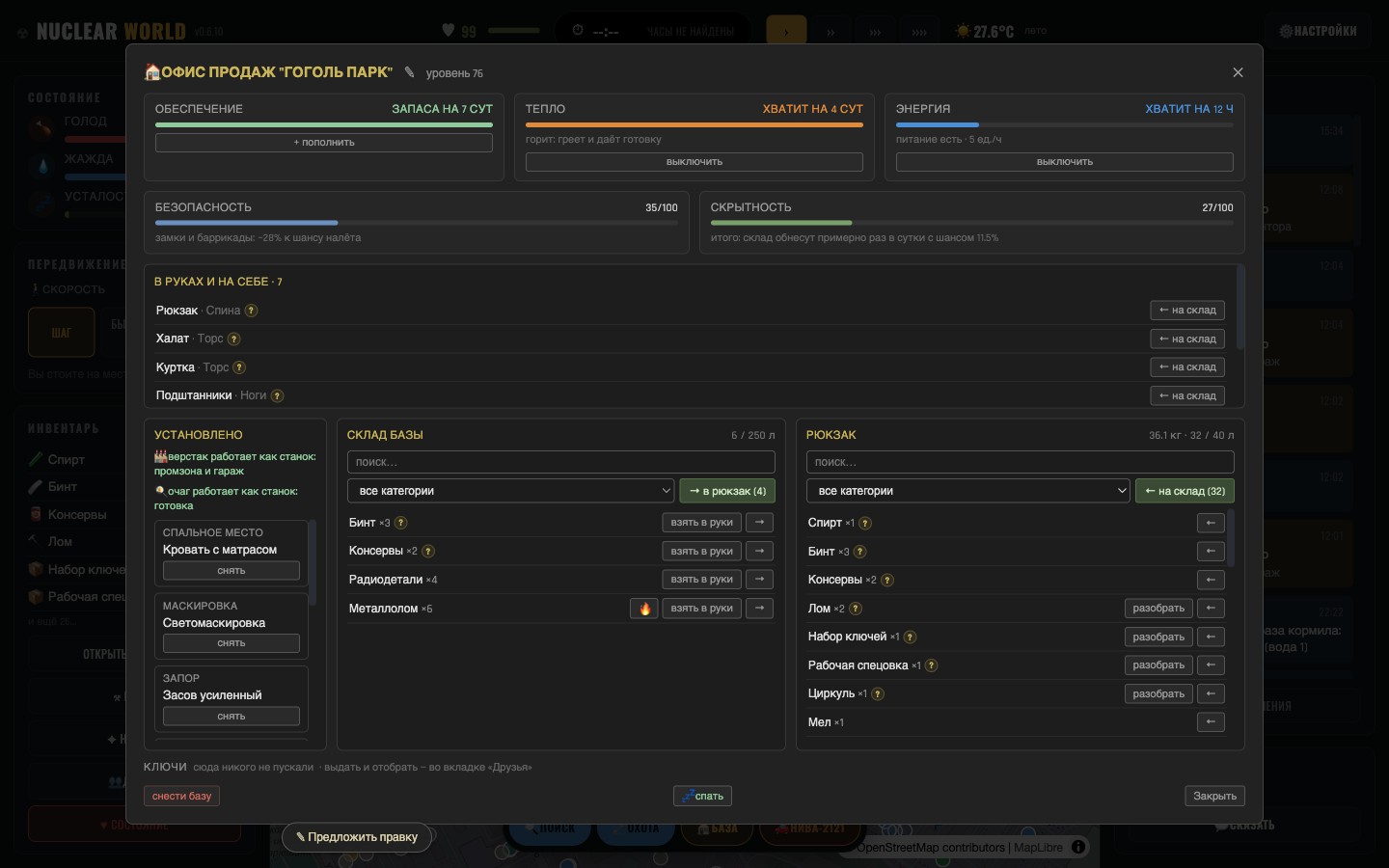Remove Кровать с матрасом with снять

point(231,571)
